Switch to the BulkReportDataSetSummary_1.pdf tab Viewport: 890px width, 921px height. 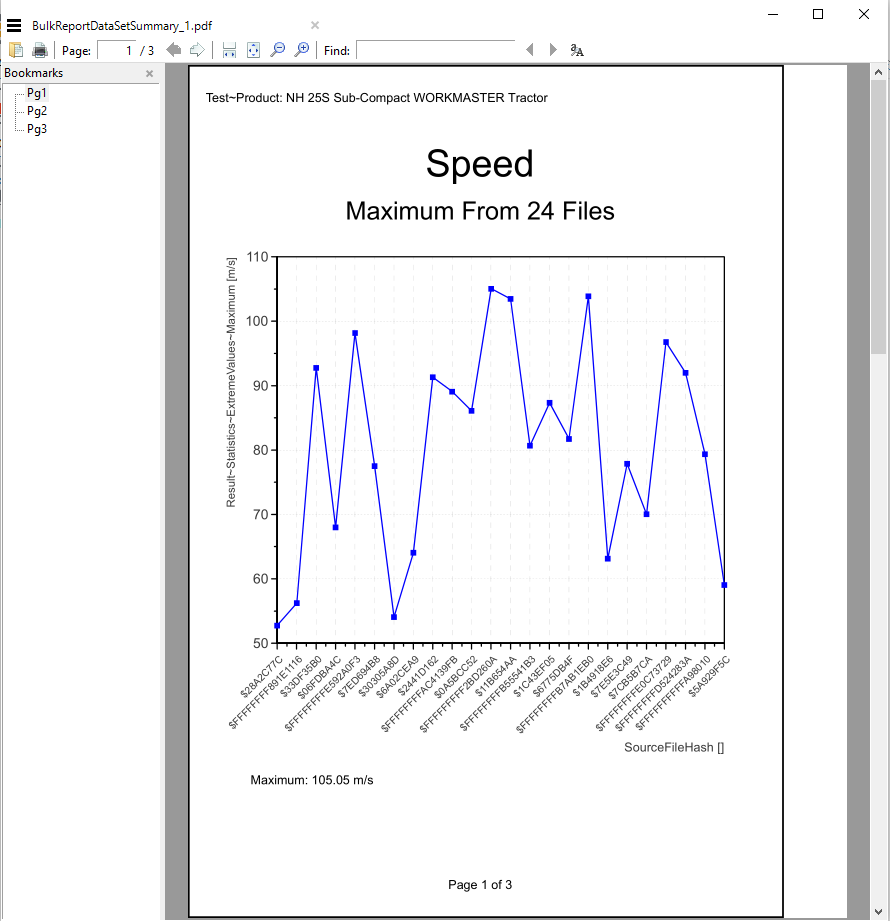click(120, 25)
